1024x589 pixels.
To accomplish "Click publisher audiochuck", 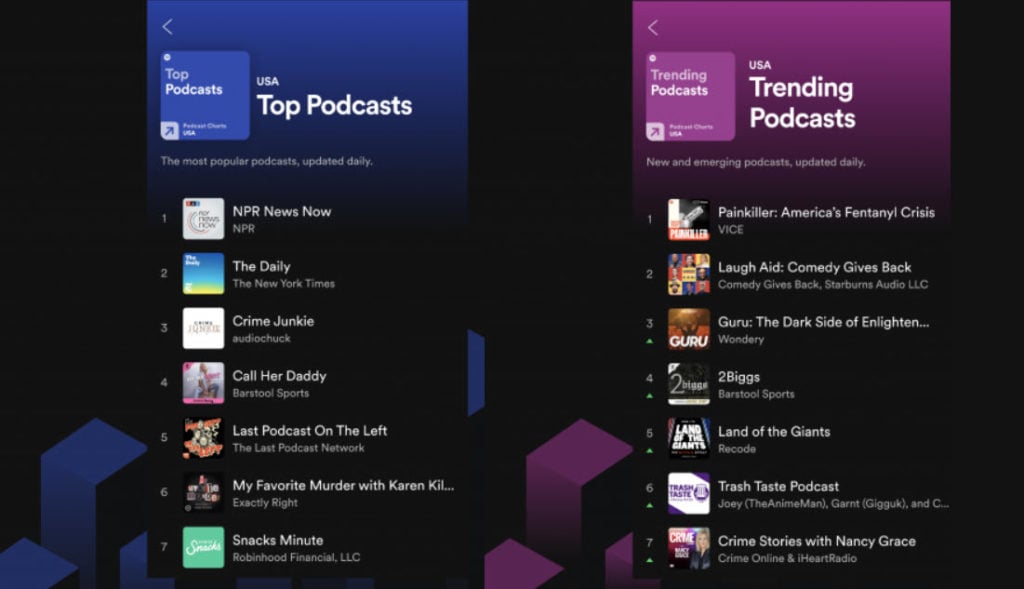I will [x=261, y=338].
